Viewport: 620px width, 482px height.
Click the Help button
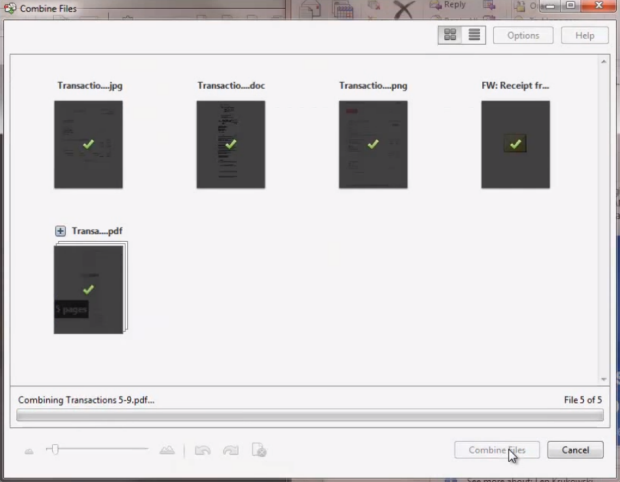point(584,35)
